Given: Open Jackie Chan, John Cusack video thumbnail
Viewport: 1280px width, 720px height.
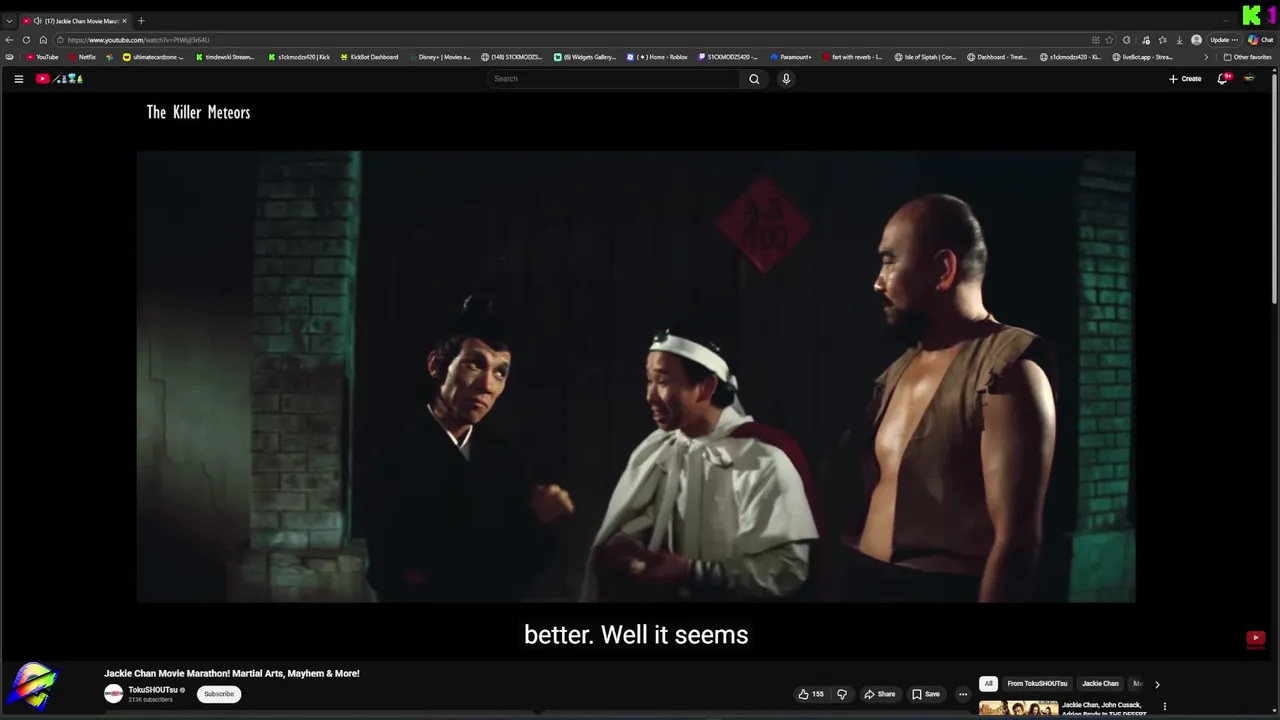Looking at the screenshot, I should pyautogui.click(x=1018, y=709).
